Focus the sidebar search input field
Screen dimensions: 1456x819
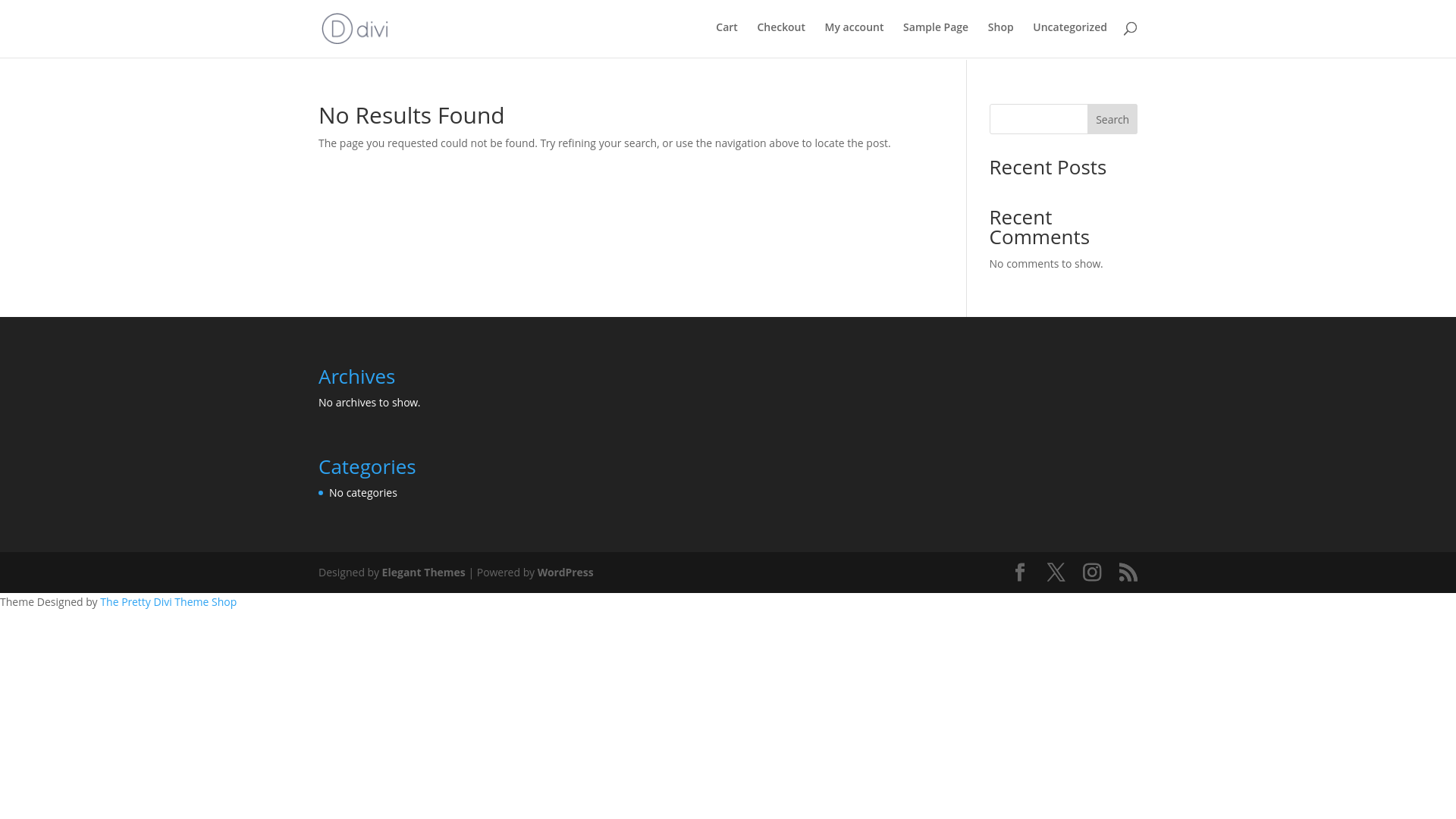[1038, 119]
